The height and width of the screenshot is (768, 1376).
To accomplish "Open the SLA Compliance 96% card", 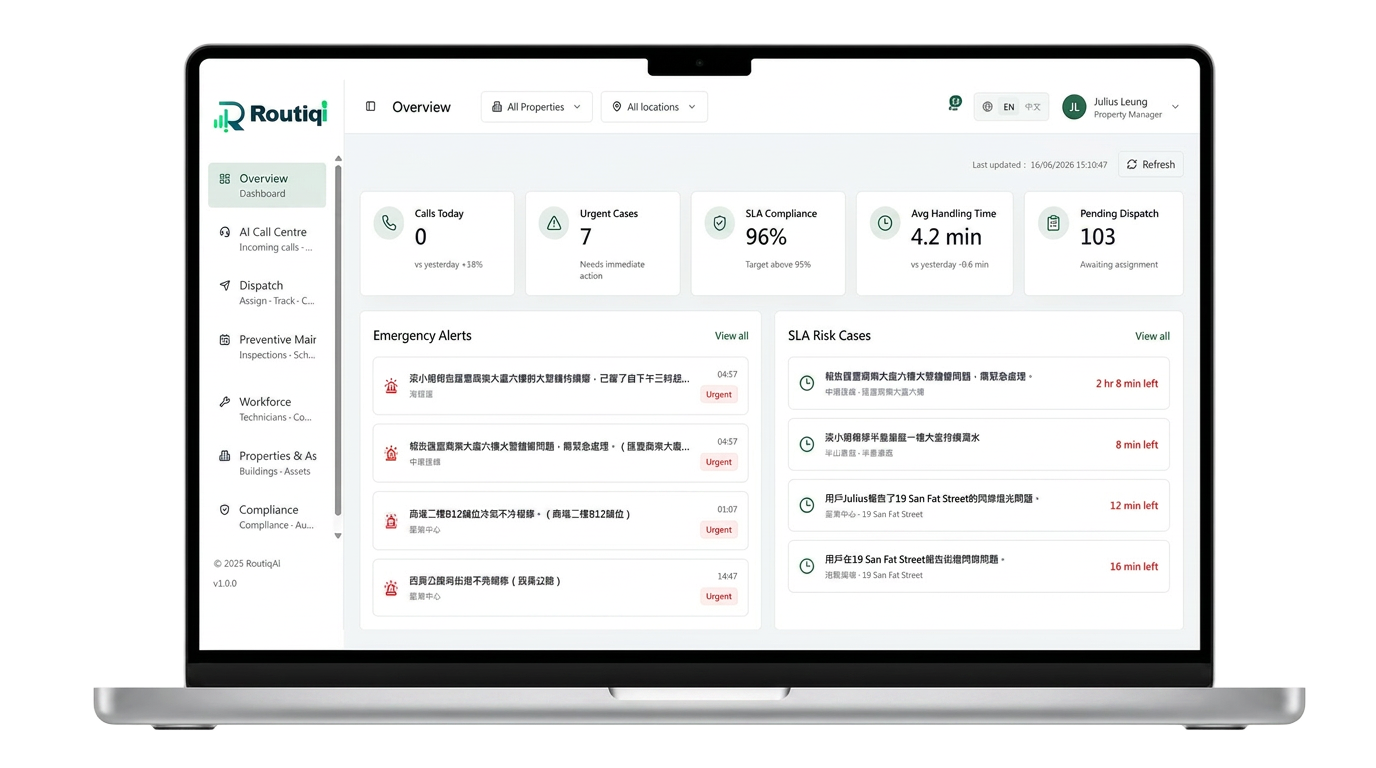I will tap(768, 244).
